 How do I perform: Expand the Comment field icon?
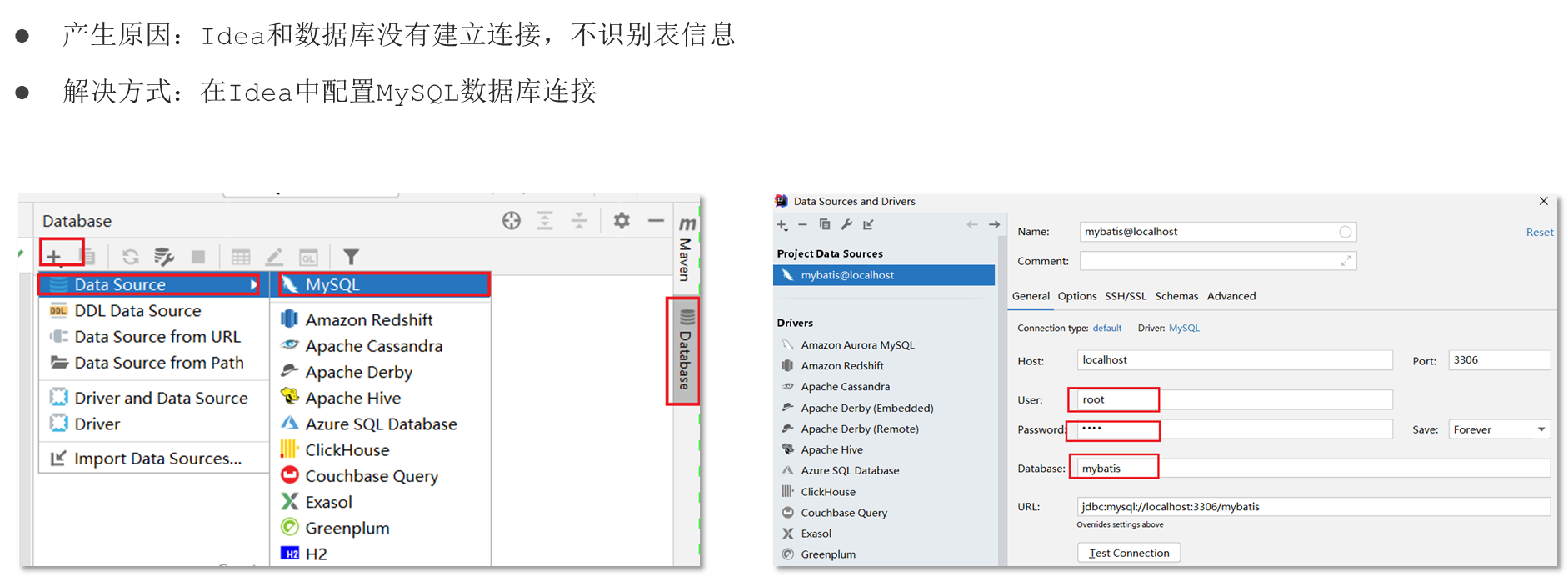(x=1346, y=261)
